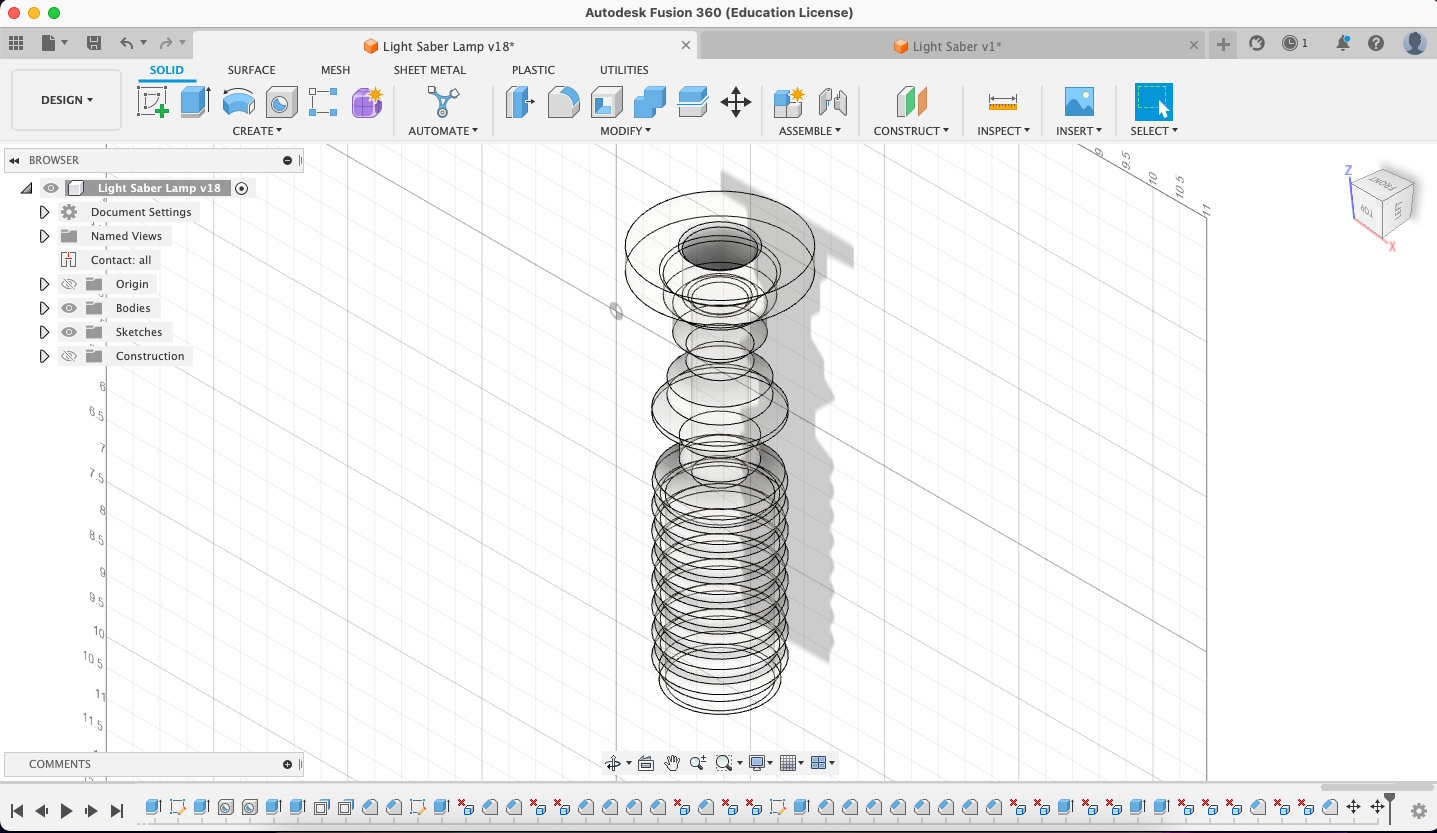Activate the Extrude tool

click(x=194, y=101)
